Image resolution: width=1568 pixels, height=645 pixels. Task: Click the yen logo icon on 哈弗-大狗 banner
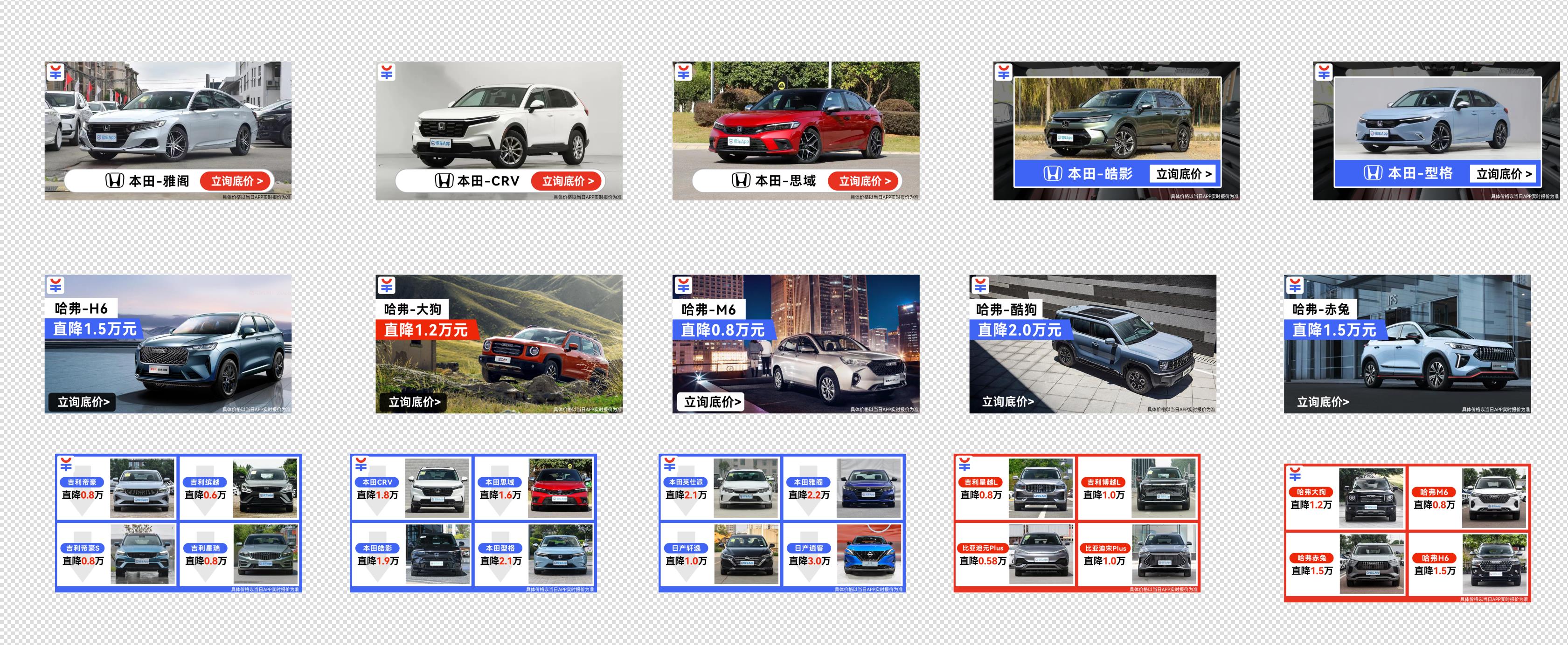pyautogui.click(x=387, y=285)
